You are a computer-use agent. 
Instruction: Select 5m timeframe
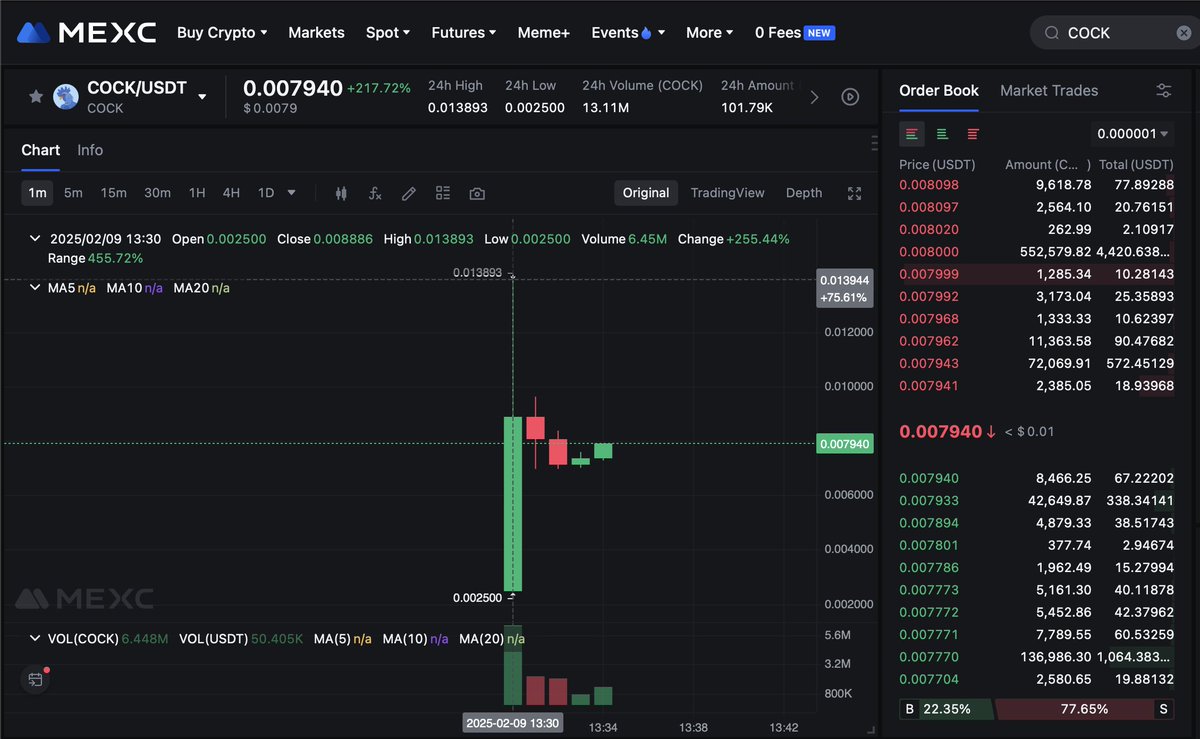pyautogui.click(x=73, y=193)
